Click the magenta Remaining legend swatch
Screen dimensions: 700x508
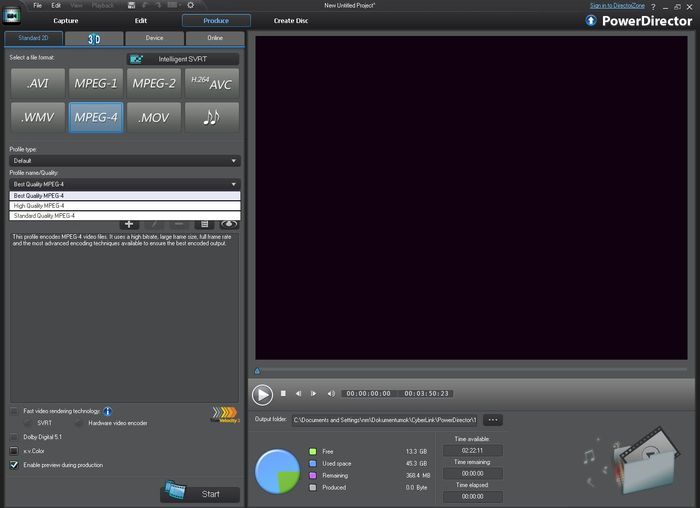pyautogui.click(x=313, y=475)
